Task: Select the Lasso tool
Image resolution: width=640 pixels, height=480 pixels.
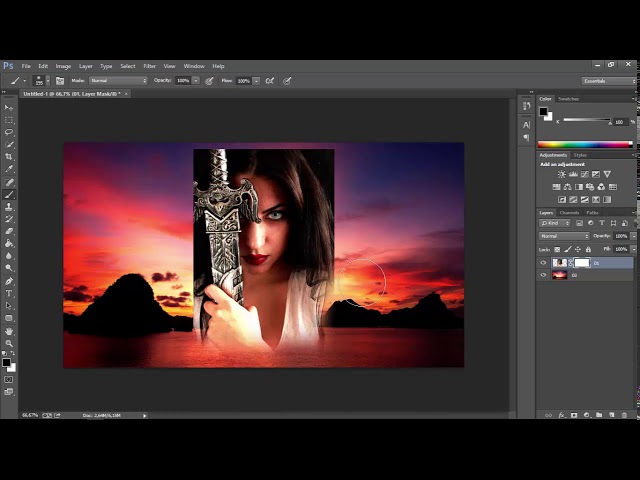Action: [9, 132]
